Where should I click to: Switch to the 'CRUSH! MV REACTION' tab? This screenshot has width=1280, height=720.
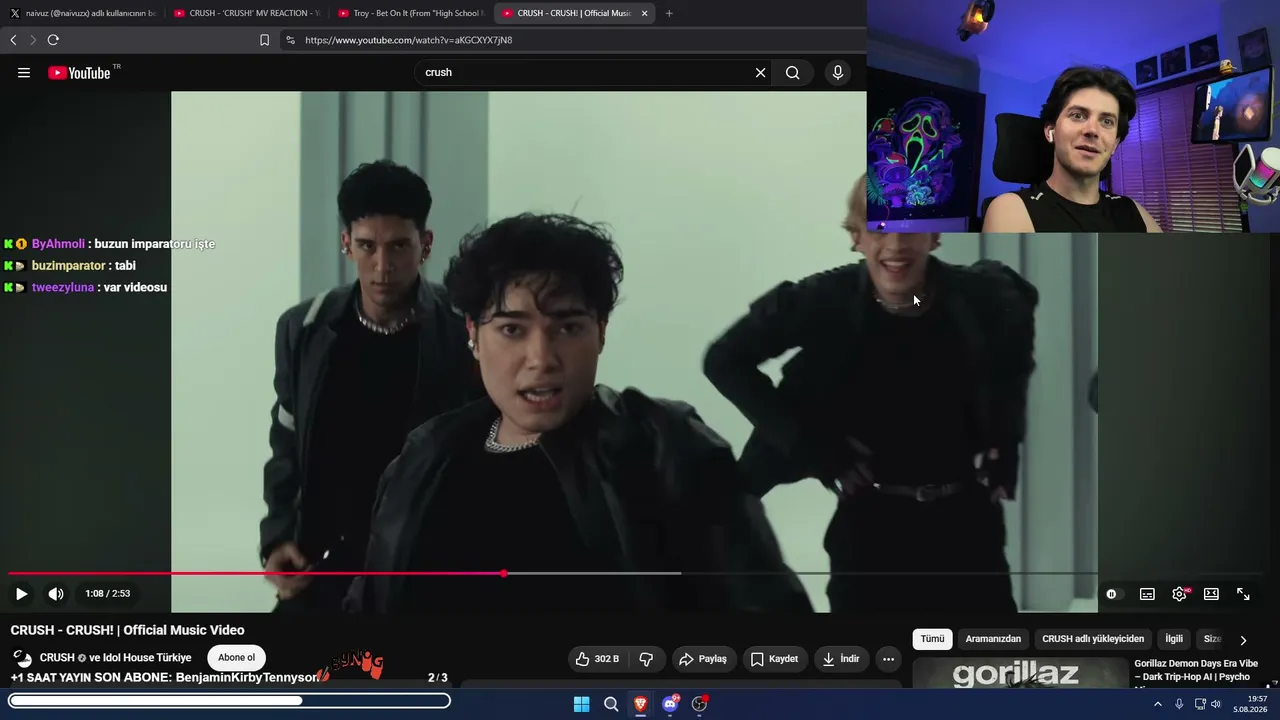tap(246, 13)
